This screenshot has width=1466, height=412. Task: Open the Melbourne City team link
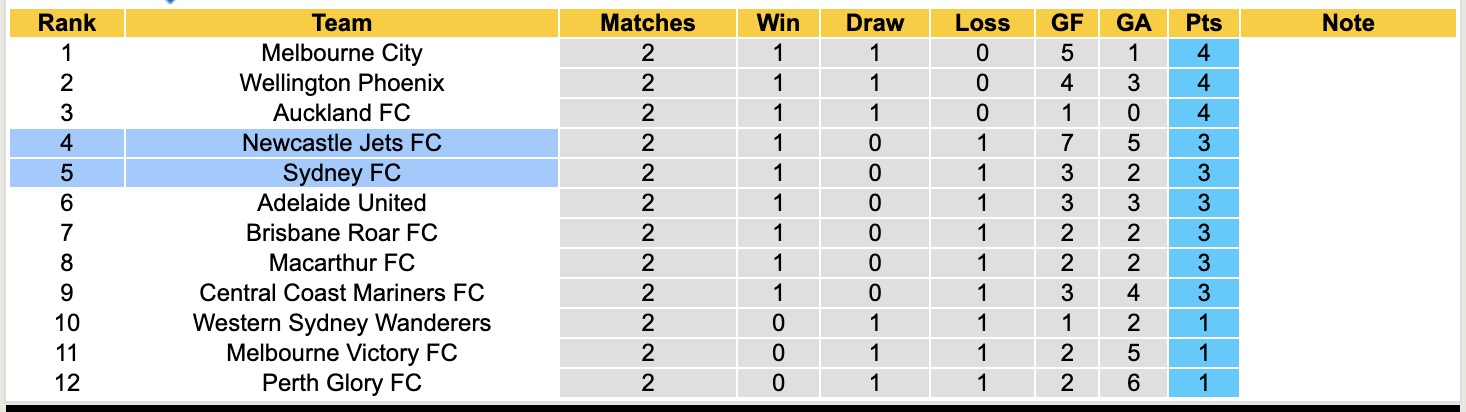(341, 53)
